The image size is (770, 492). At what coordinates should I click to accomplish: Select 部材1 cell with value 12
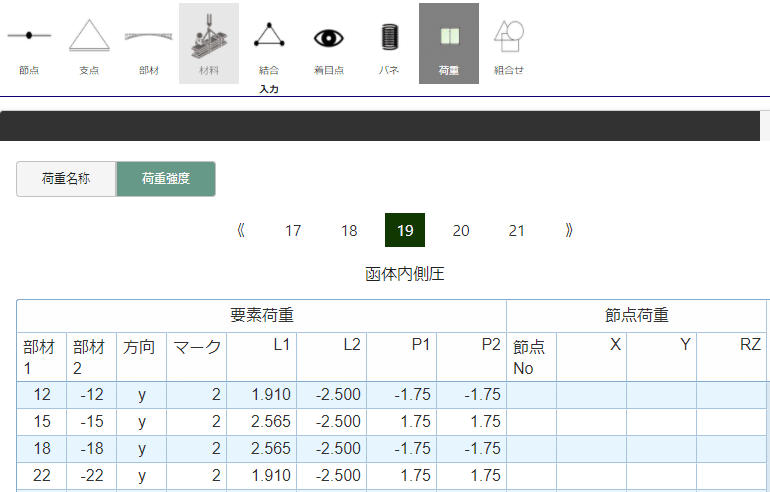(42, 395)
